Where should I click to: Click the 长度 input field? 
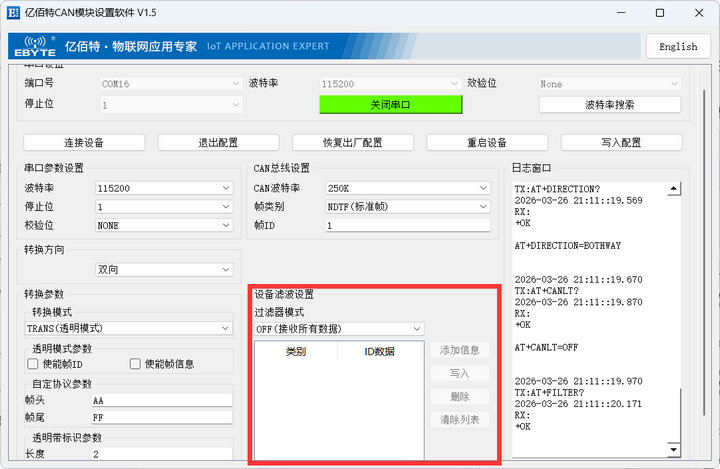coord(162,454)
